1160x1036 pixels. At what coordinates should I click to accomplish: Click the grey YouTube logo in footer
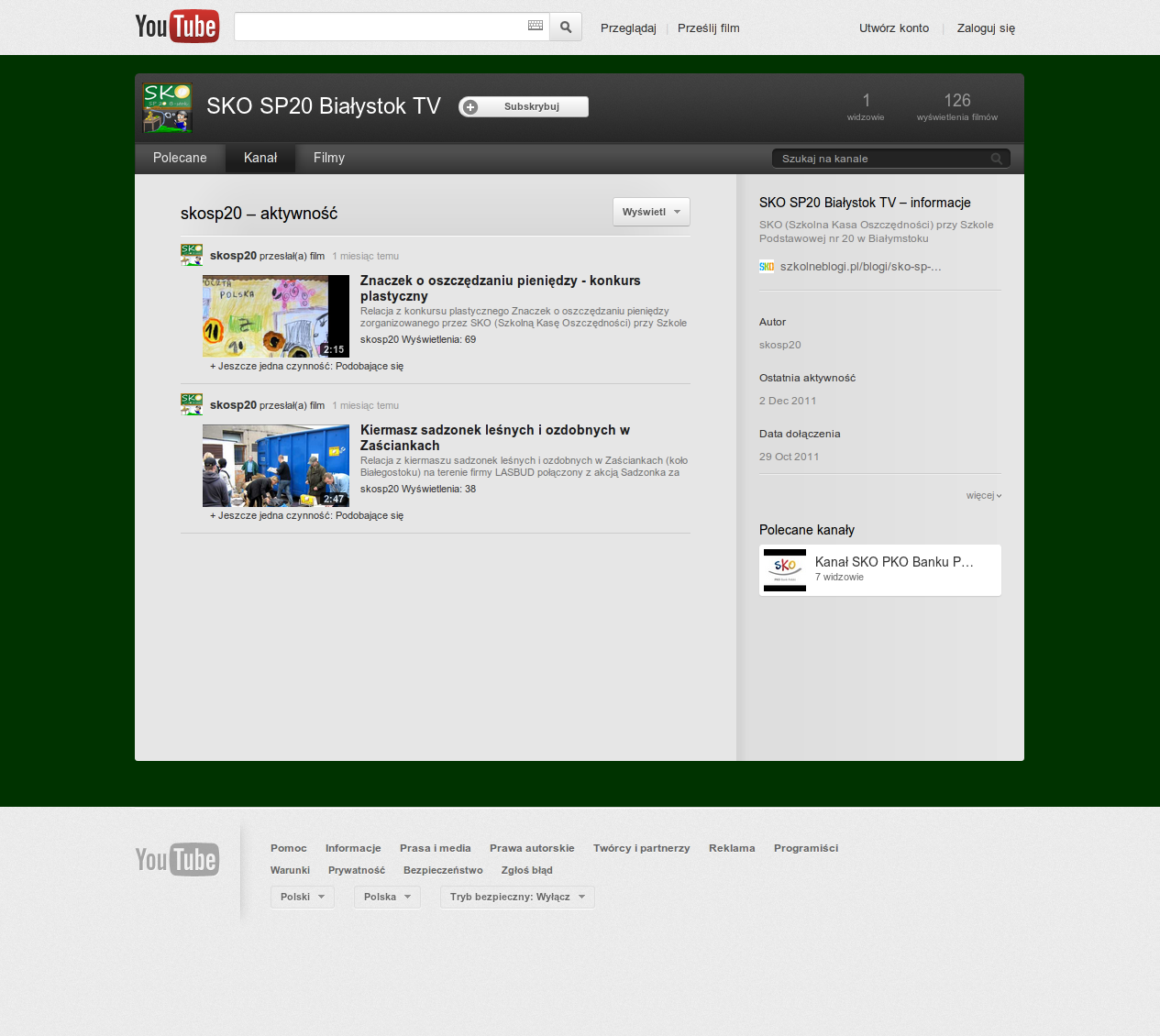177,859
